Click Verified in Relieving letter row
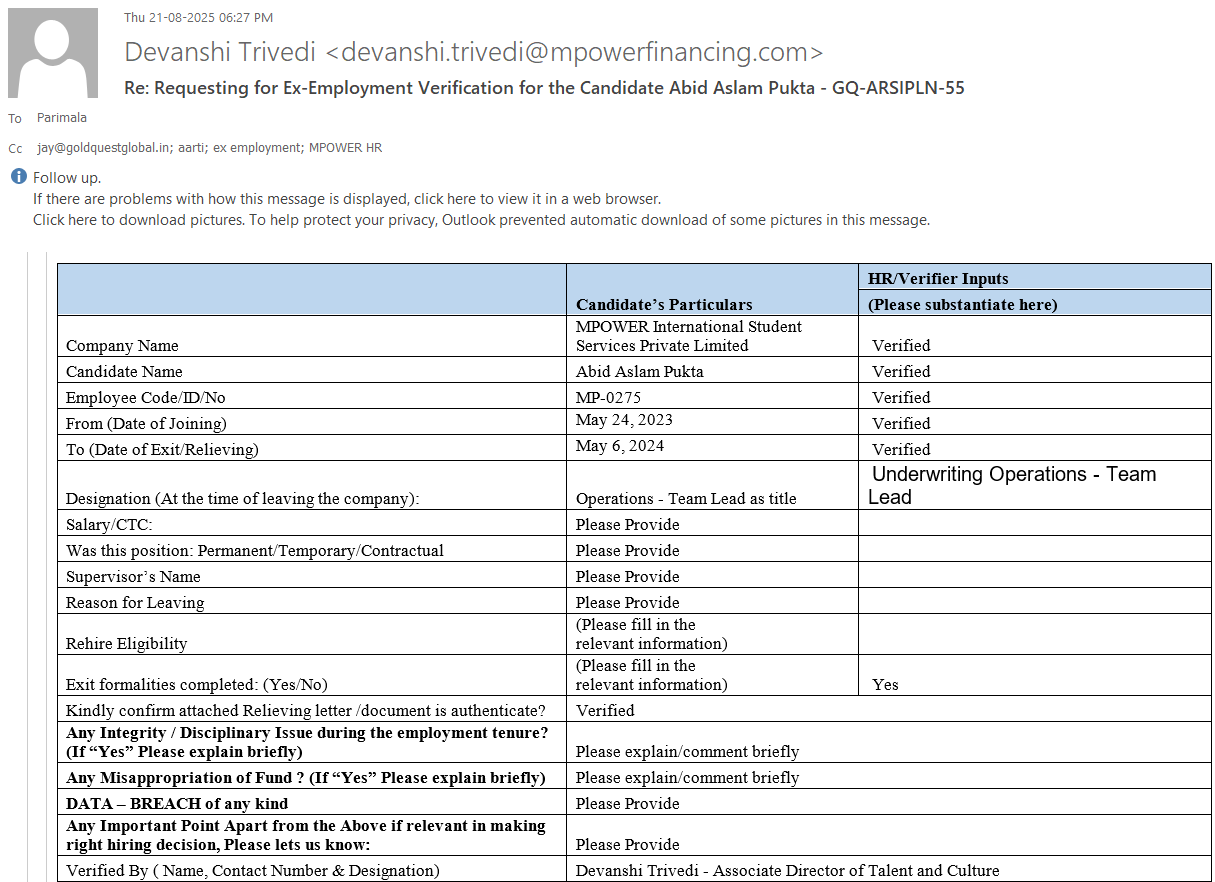The image size is (1215, 882). tap(605, 710)
